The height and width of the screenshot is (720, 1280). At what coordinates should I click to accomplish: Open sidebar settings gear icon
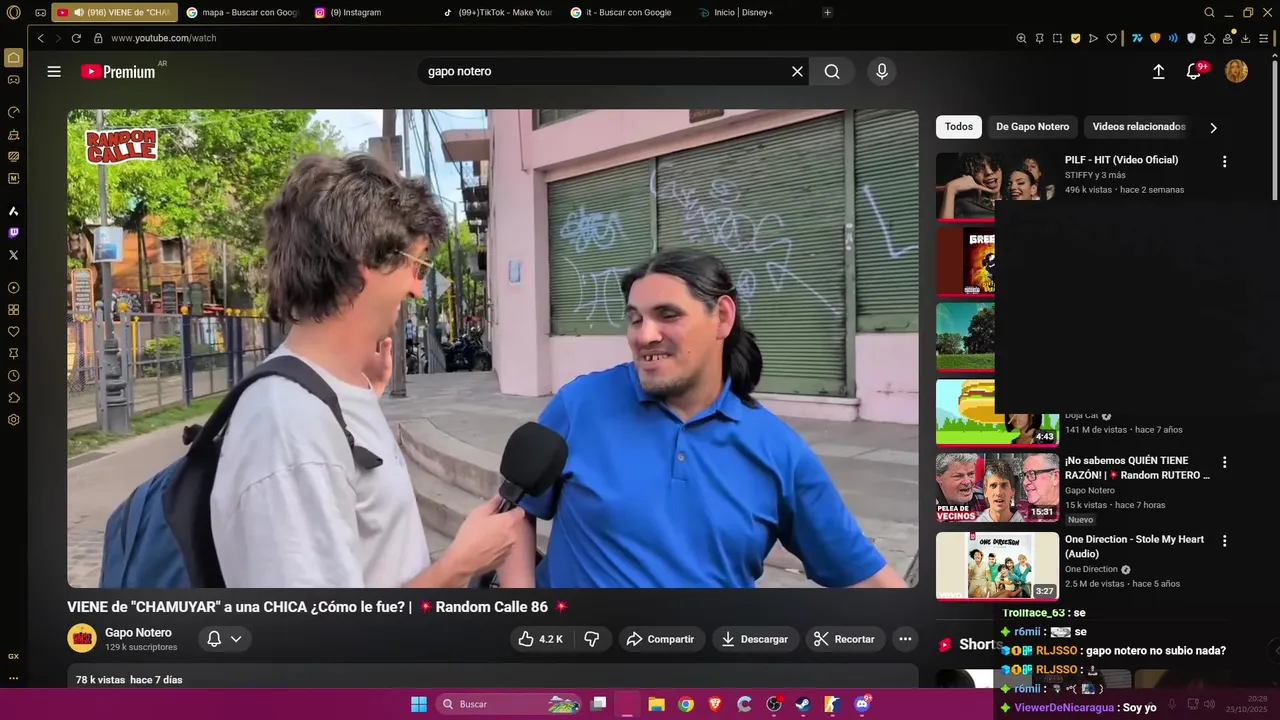pyautogui.click(x=13, y=420)
